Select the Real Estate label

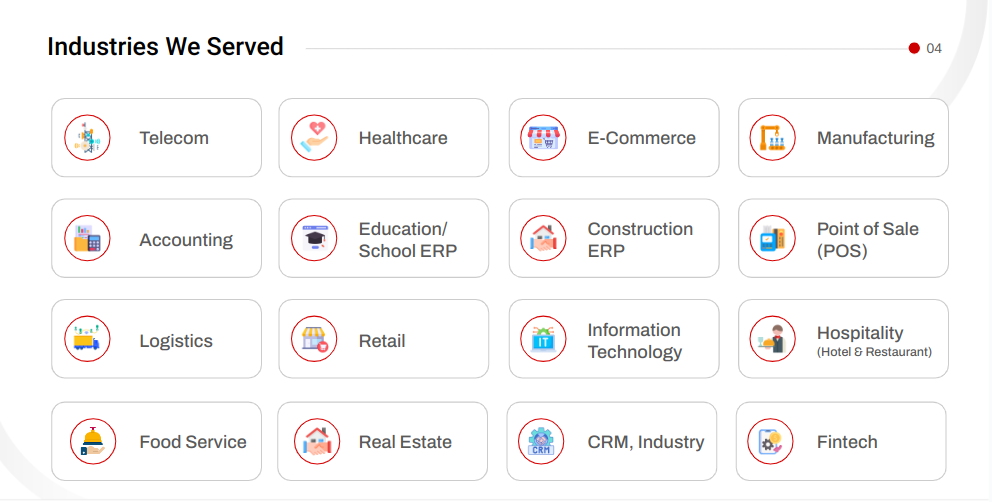[405, 442]
